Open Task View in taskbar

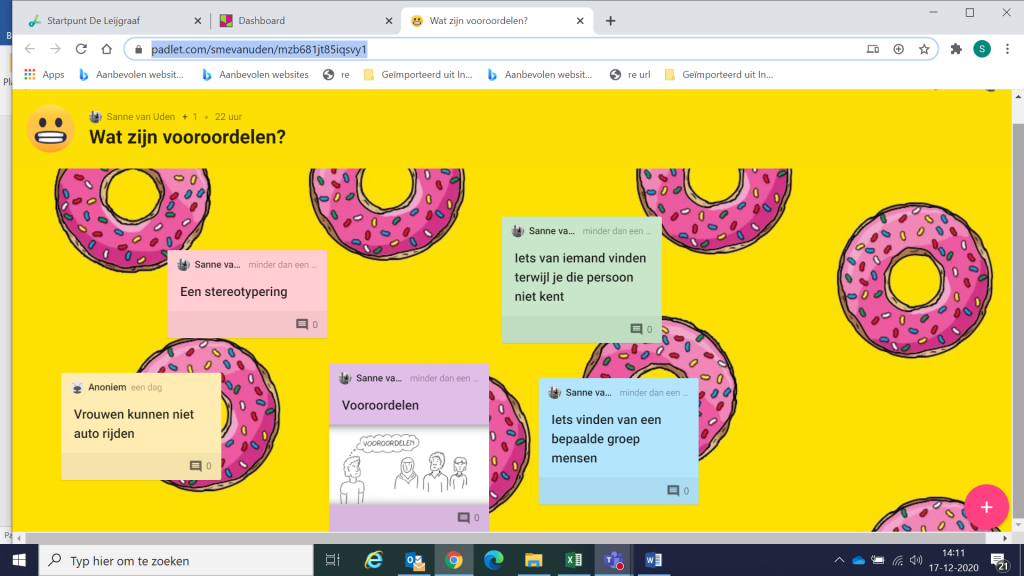coord(332,560)
